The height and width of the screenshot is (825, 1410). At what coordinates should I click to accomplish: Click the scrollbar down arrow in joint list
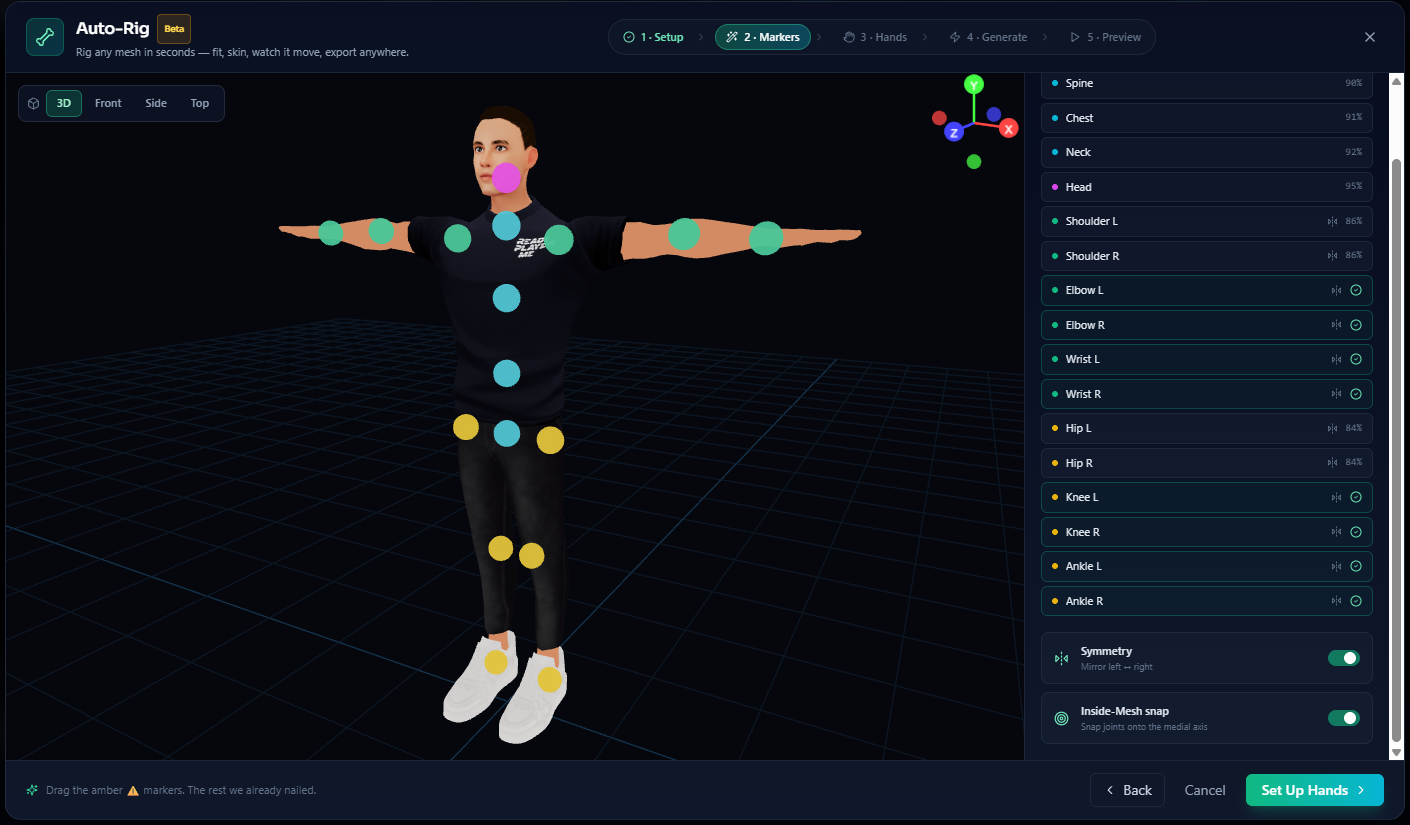pos(1397,753)
